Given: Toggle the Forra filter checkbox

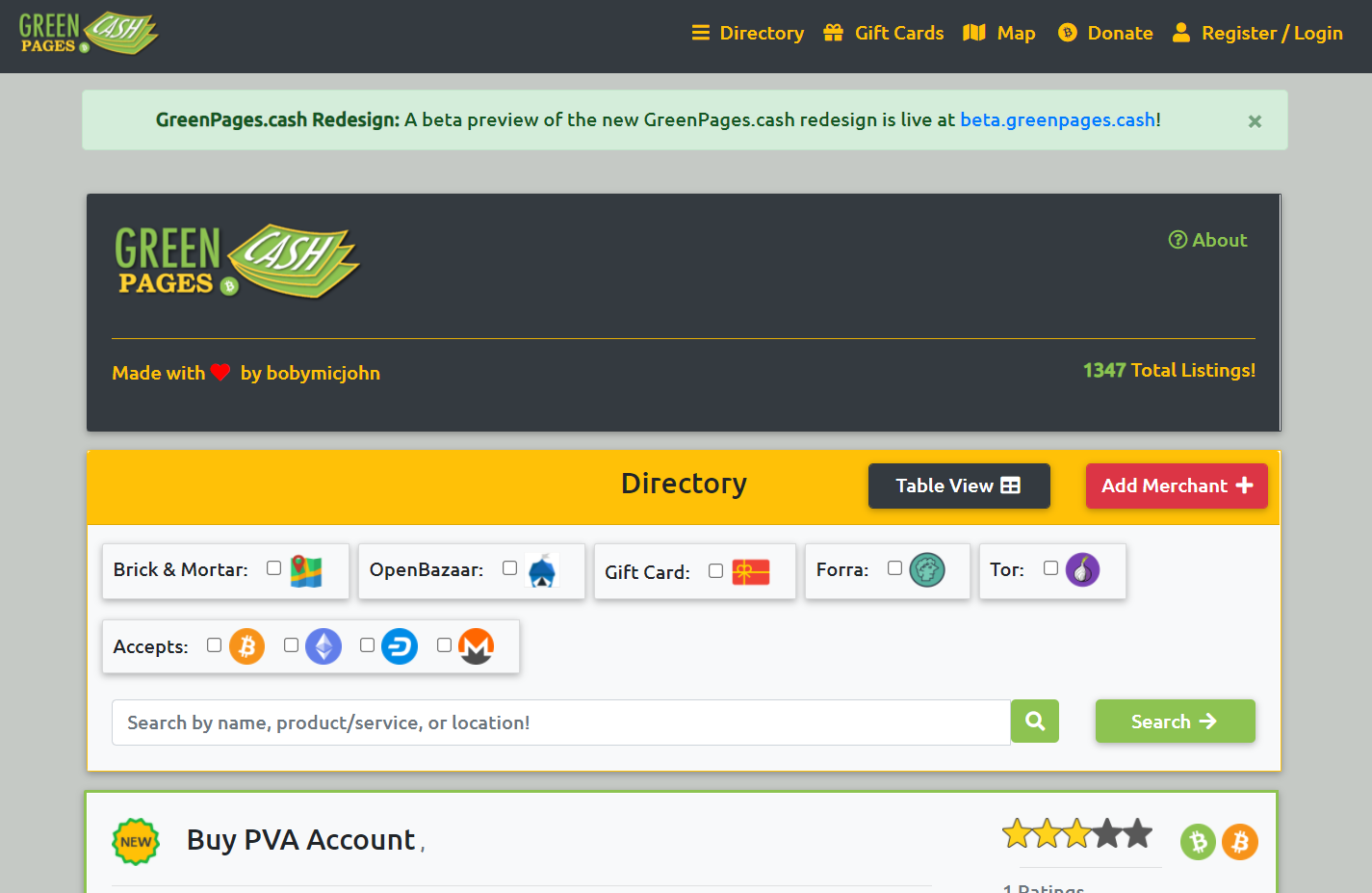Looking at the screenshot, I should [x=894, y=568].
